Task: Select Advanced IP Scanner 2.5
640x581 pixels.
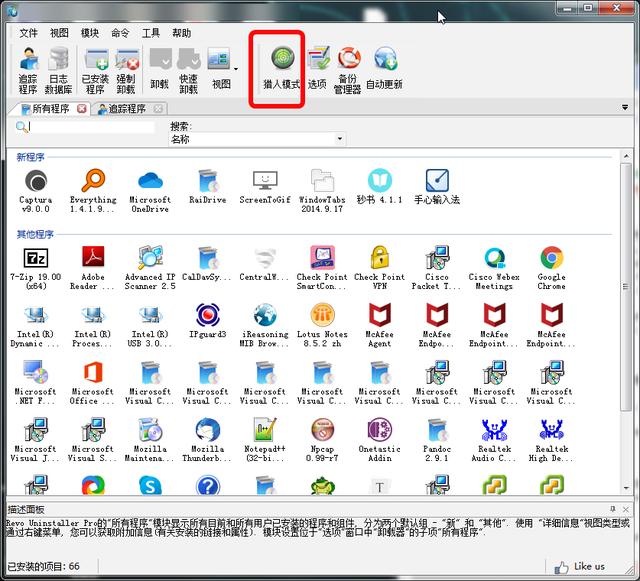Action: point(150,268)
